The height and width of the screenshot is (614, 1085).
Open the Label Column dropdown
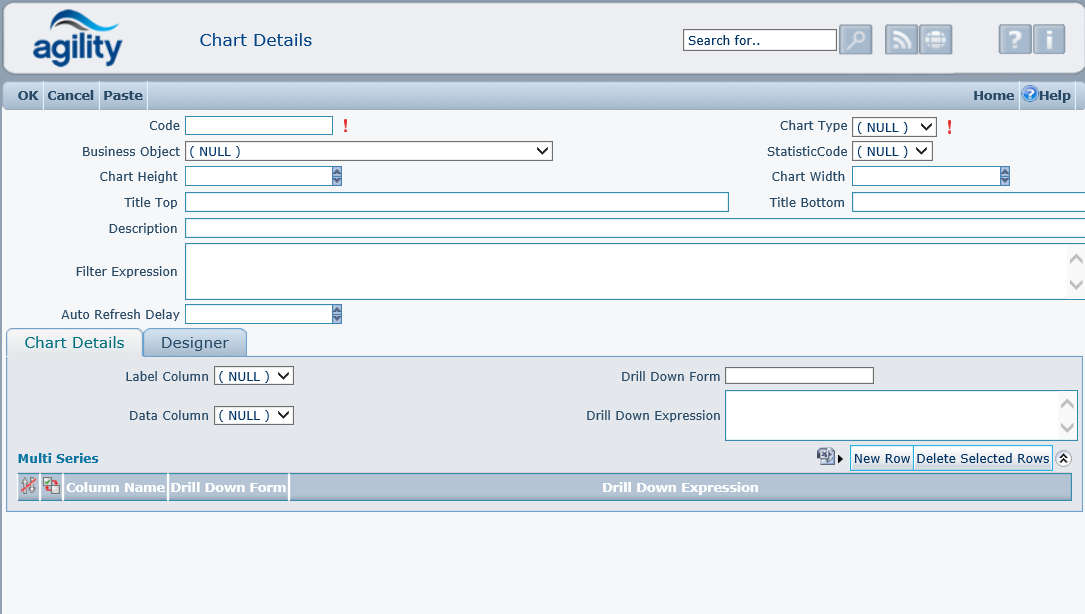point(254,377)
